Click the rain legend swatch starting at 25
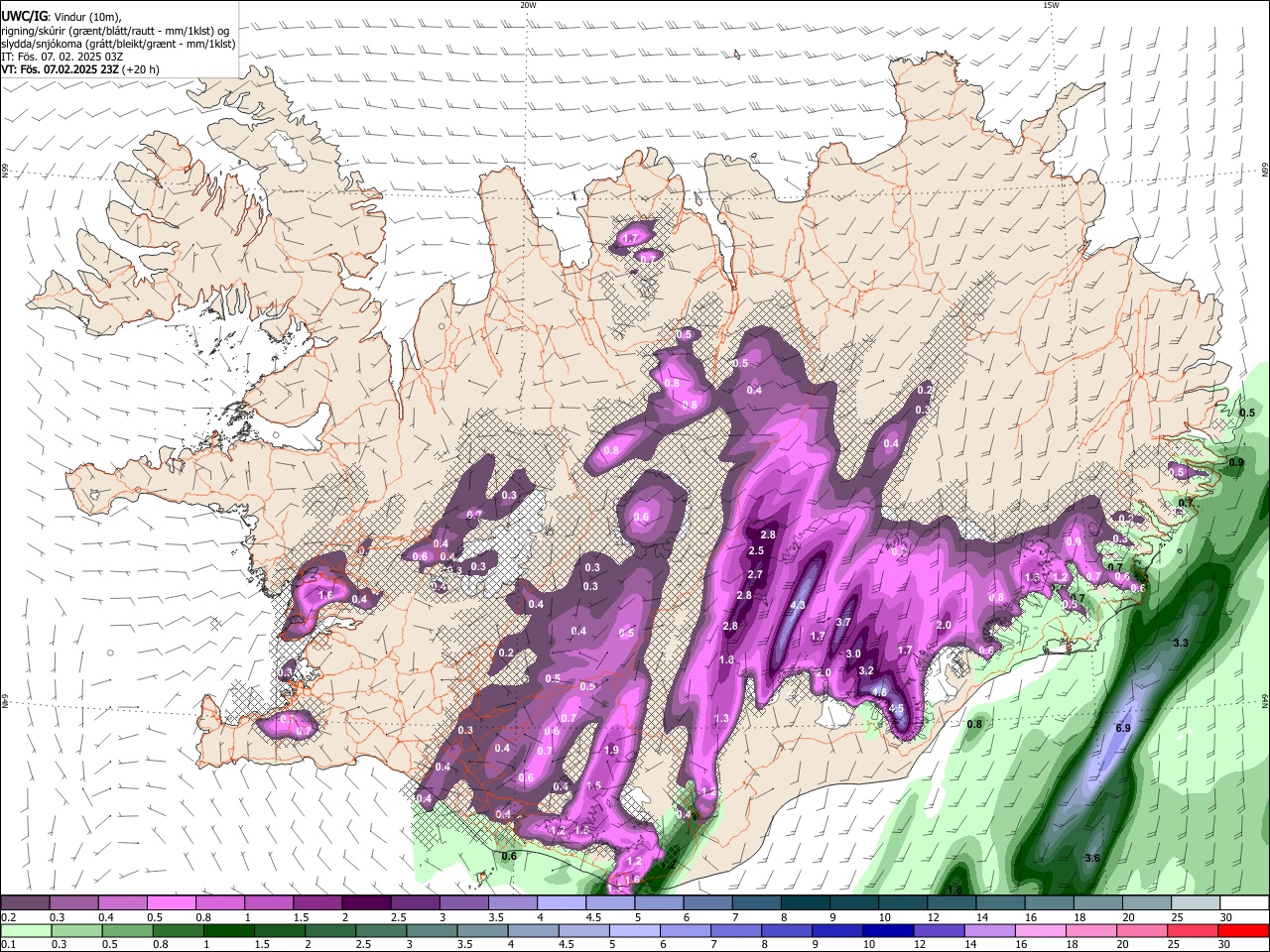 [x=1193, y=930]
